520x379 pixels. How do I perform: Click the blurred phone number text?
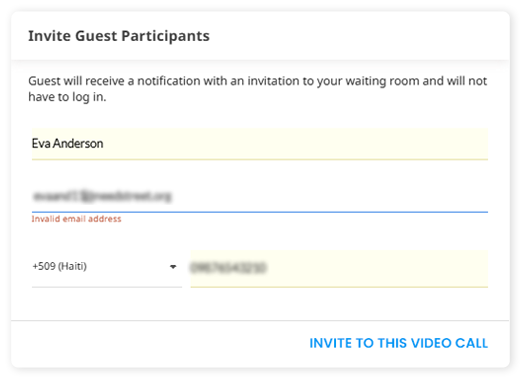[x=228, y=268]
